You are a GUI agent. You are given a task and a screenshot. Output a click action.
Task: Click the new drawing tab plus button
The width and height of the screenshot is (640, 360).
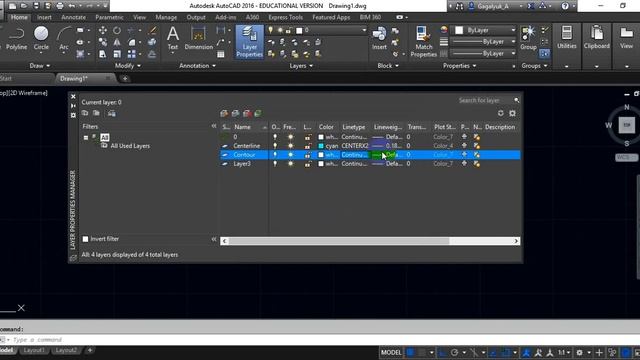click(125, 78)
